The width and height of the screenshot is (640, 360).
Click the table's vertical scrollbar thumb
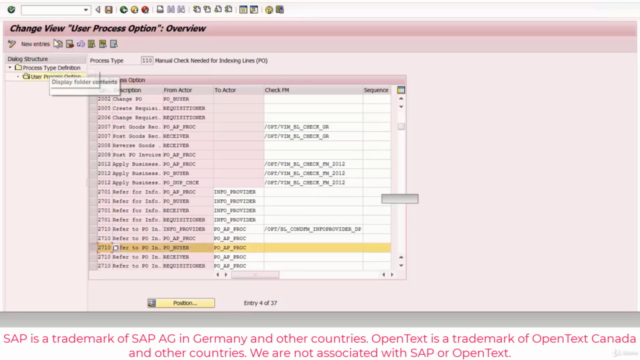tap(401, 127)
